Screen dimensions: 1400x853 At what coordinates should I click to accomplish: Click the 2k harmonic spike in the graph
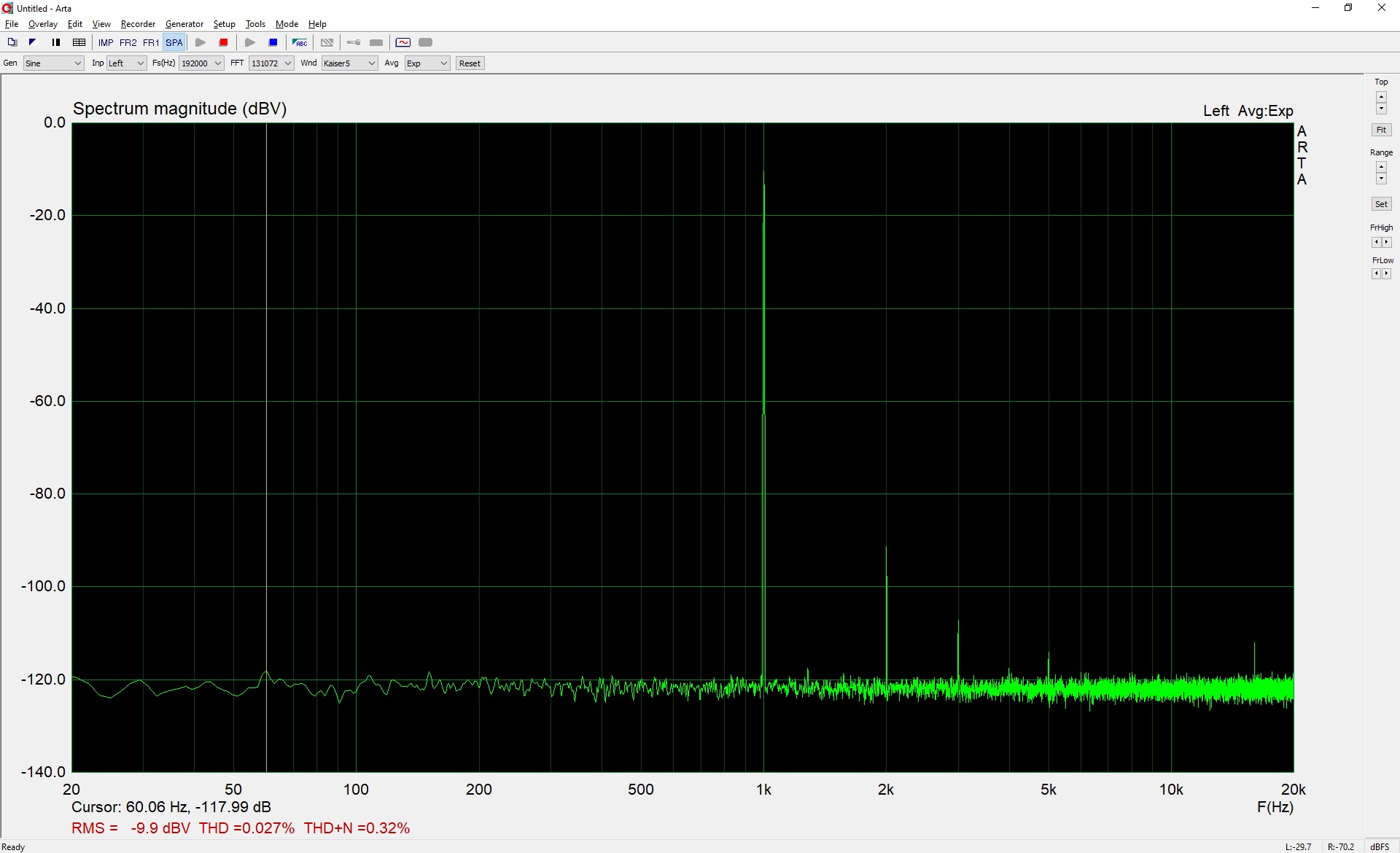click(x=886, y=612)
